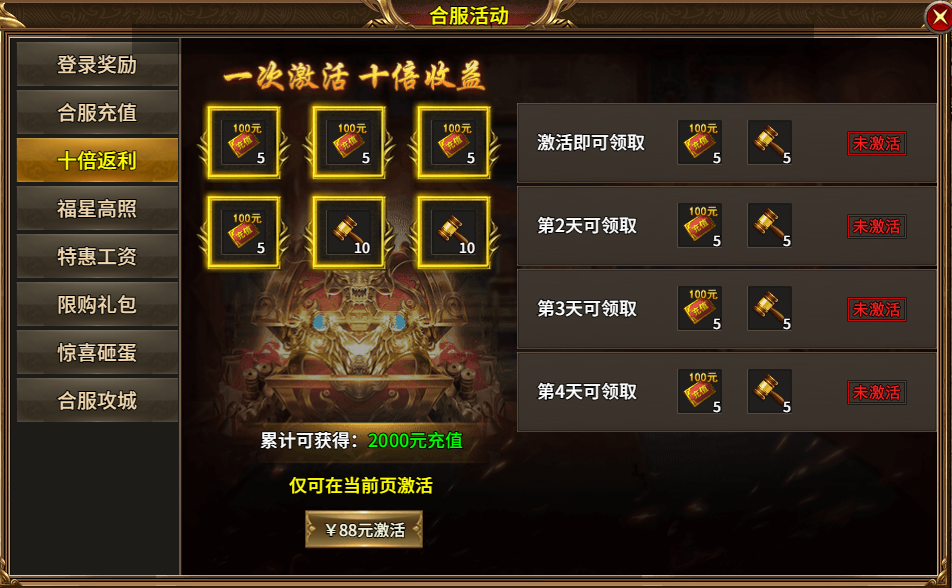Image resolution: width=952 pixels, height=588 pixels.
Task: Click 未激活 button in 激活即可领取 row
Action: (877, 143)
